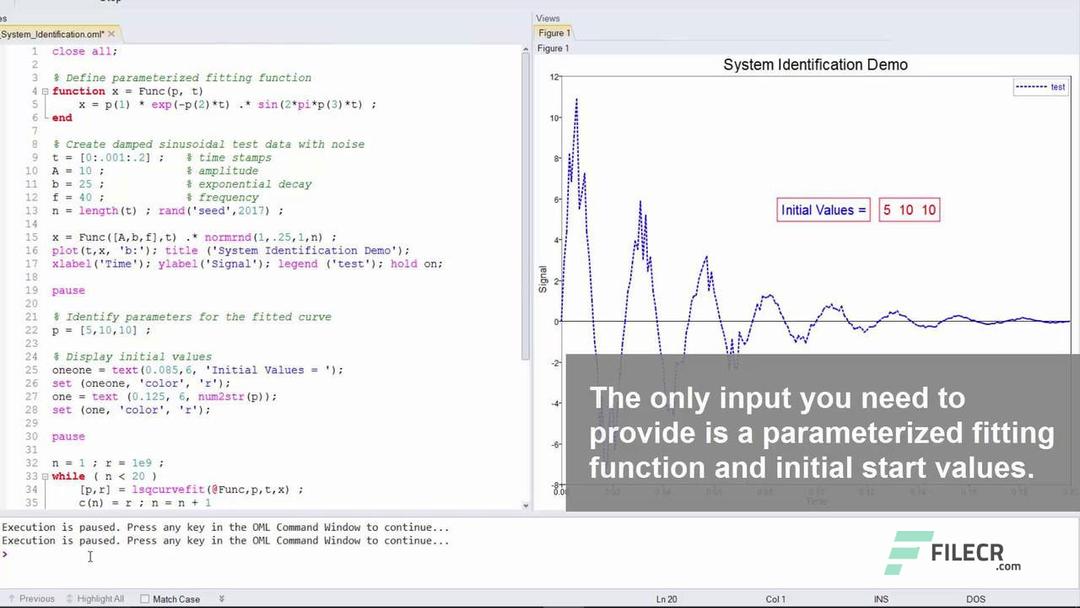Switch to the Figure 1 tab
The height and width of the screenshot is (608, 1080).
(554, 32)
